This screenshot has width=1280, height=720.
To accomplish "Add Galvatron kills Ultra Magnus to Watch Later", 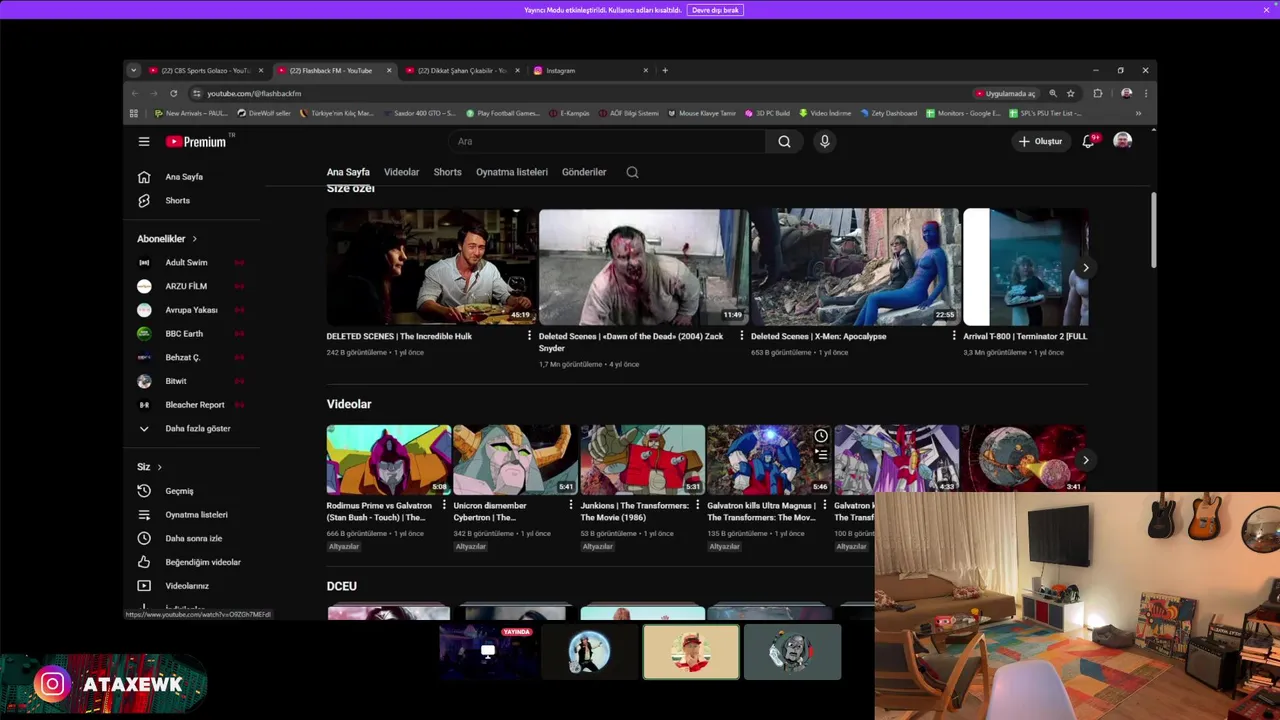I will pos(821,436).
